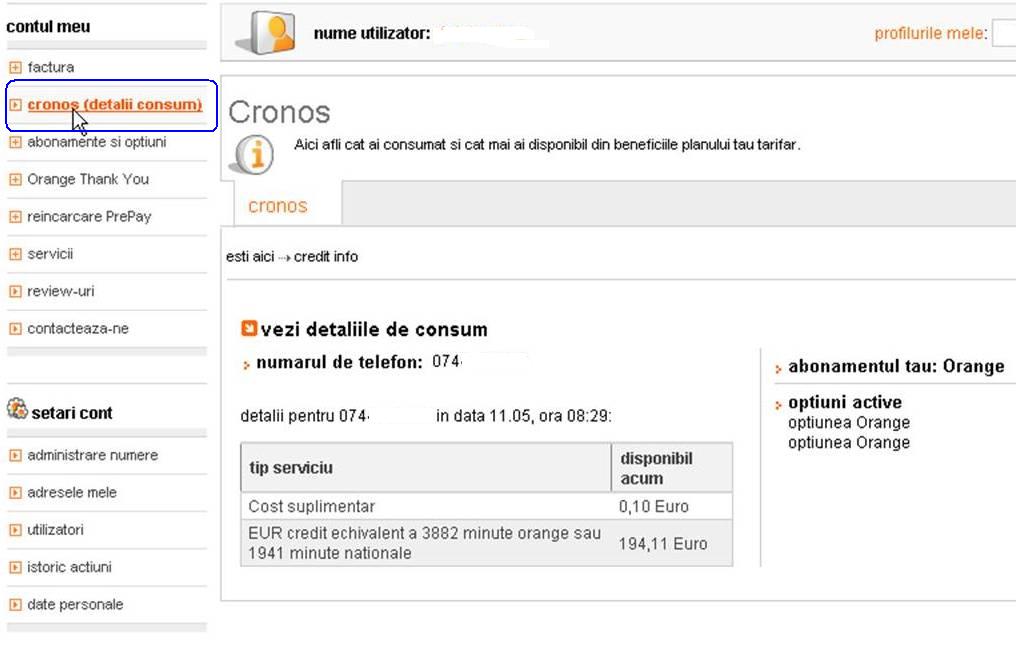Open istoric actiuni link
The image size is (1016, 649).
click(69, 567)
